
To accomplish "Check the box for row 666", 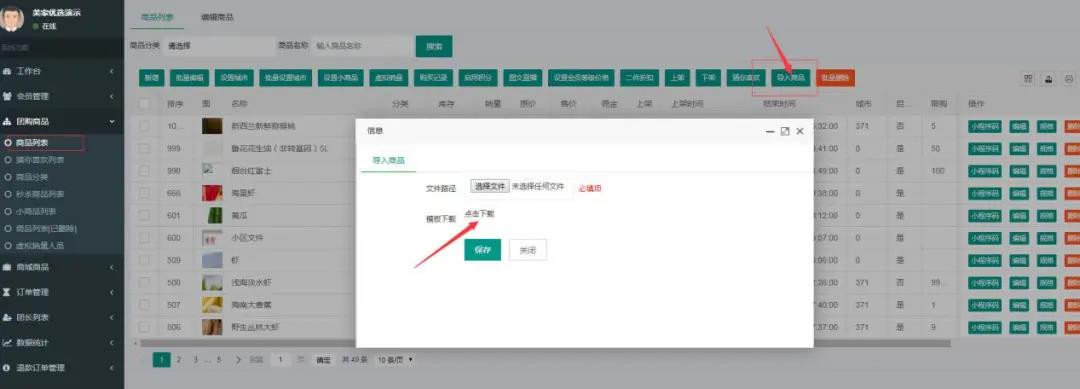I will coord(144,193).
